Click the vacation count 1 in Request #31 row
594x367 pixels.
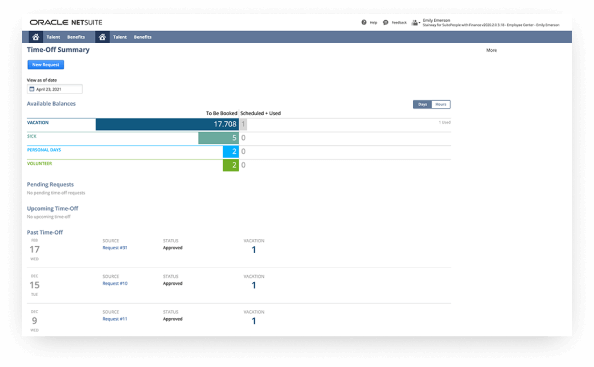pos(254,250)
